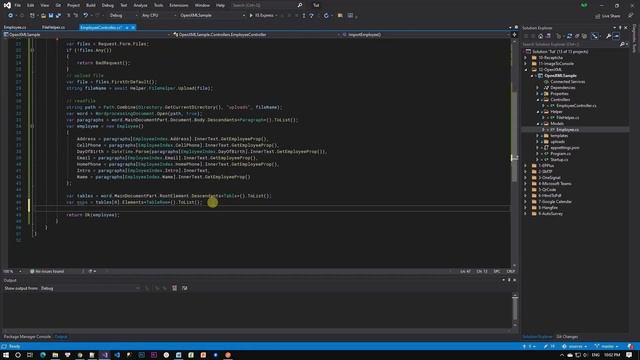Screen dimensions: 640x360
Task: Click the Open File toolbar icon
Action: pyautogui.click(x=43, y=16)
